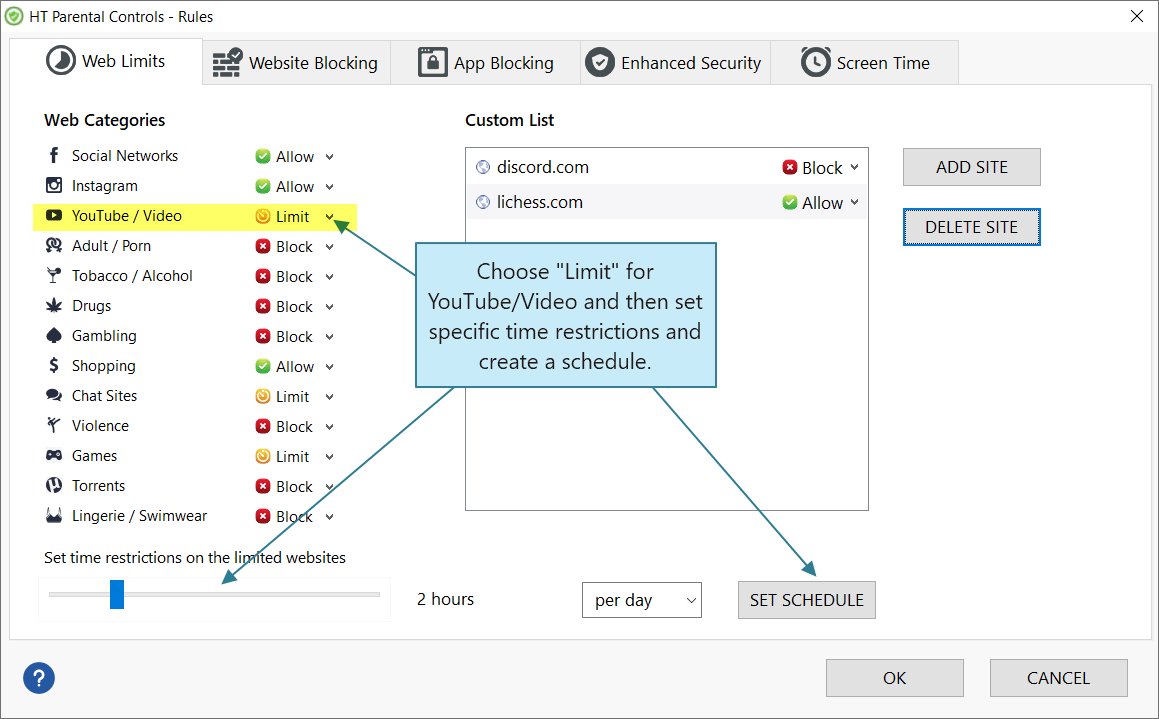
Task: Click the Chat Sites bubble icon
Action: [54, 395]
